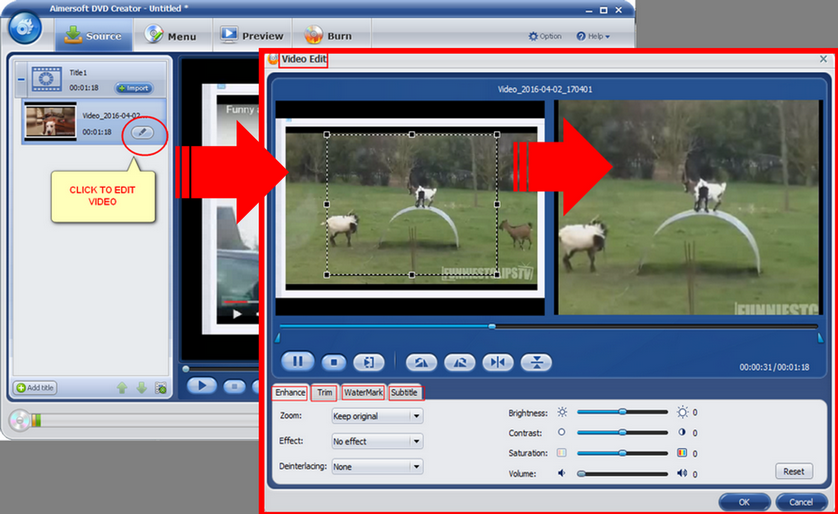The height and width of the screenshot is (514, 838).
Task: Click the Saturation slider
Action: pyautogui.click(x=623, y=453)
